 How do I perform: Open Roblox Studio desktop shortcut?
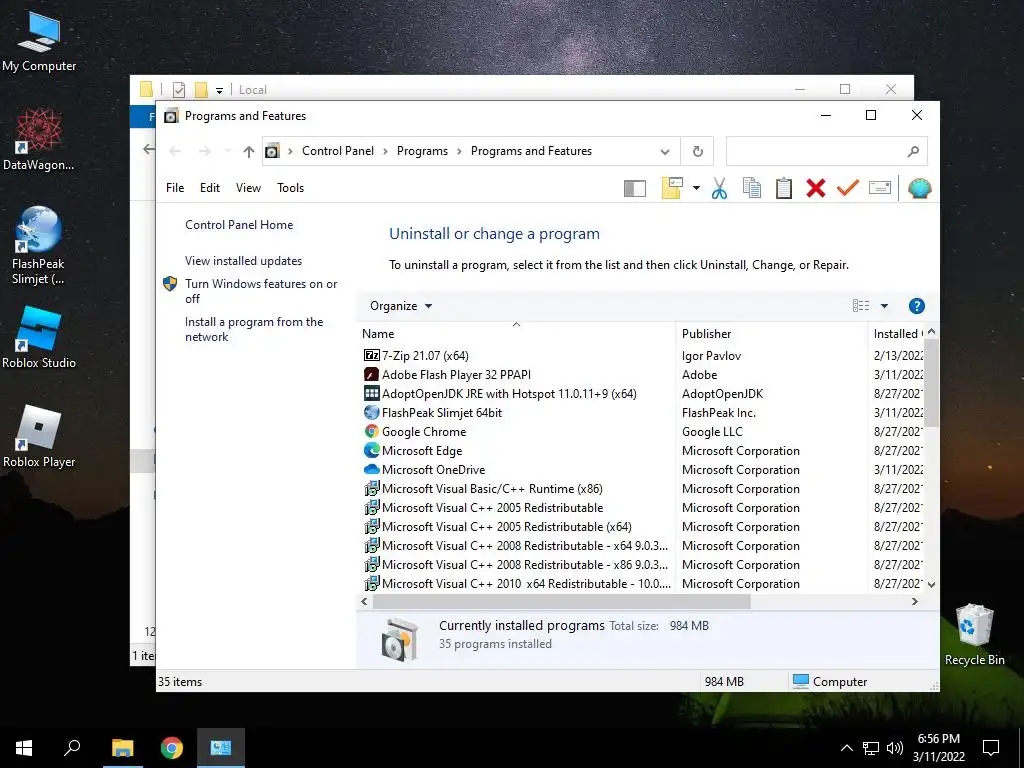39,338
